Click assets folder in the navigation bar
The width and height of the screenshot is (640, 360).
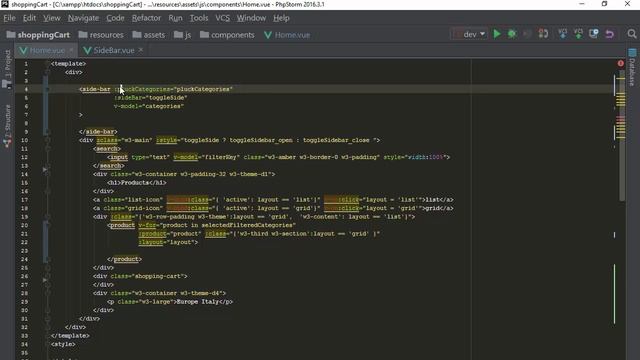(149, 35)
